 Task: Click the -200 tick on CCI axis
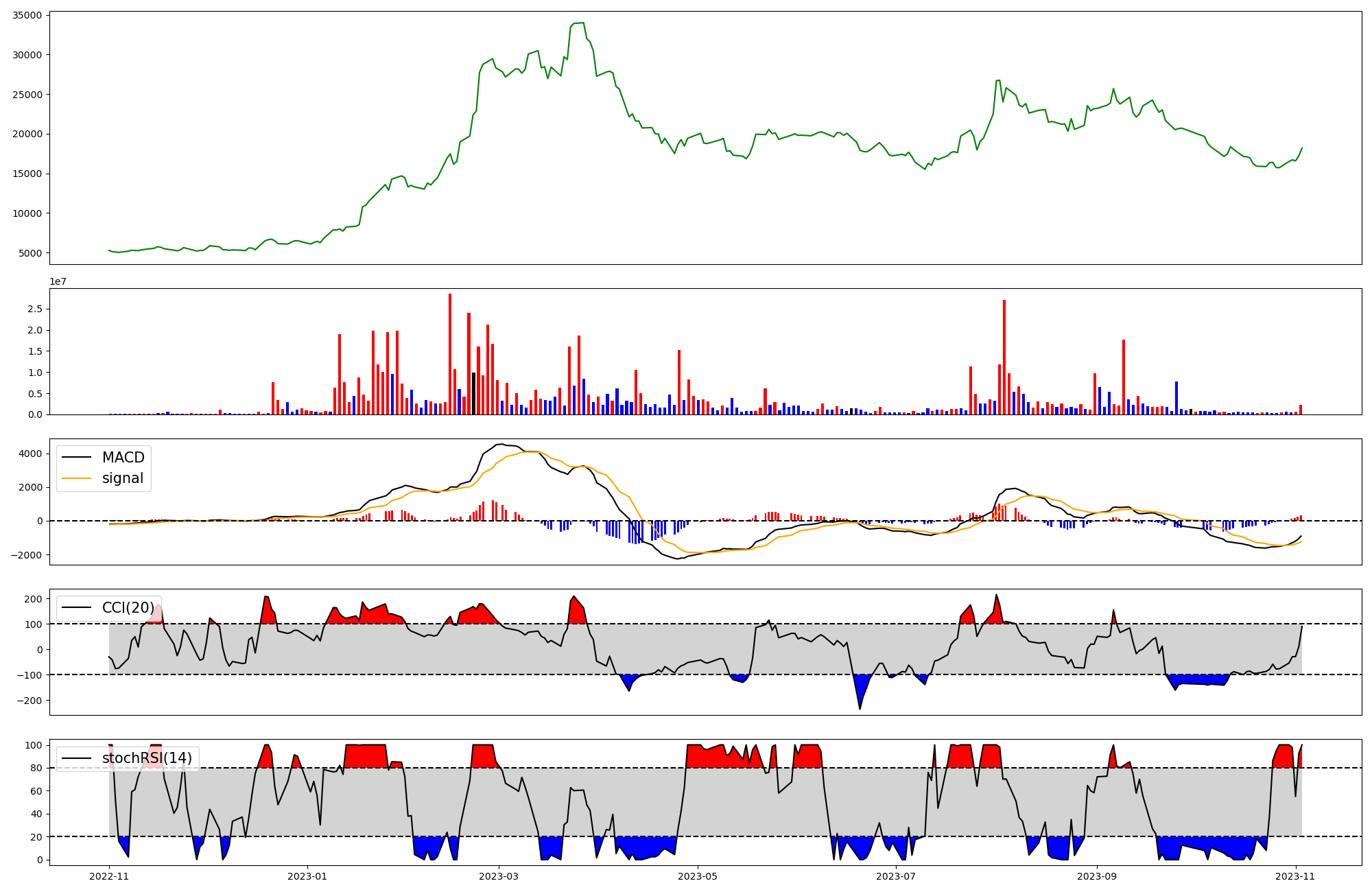30,701
